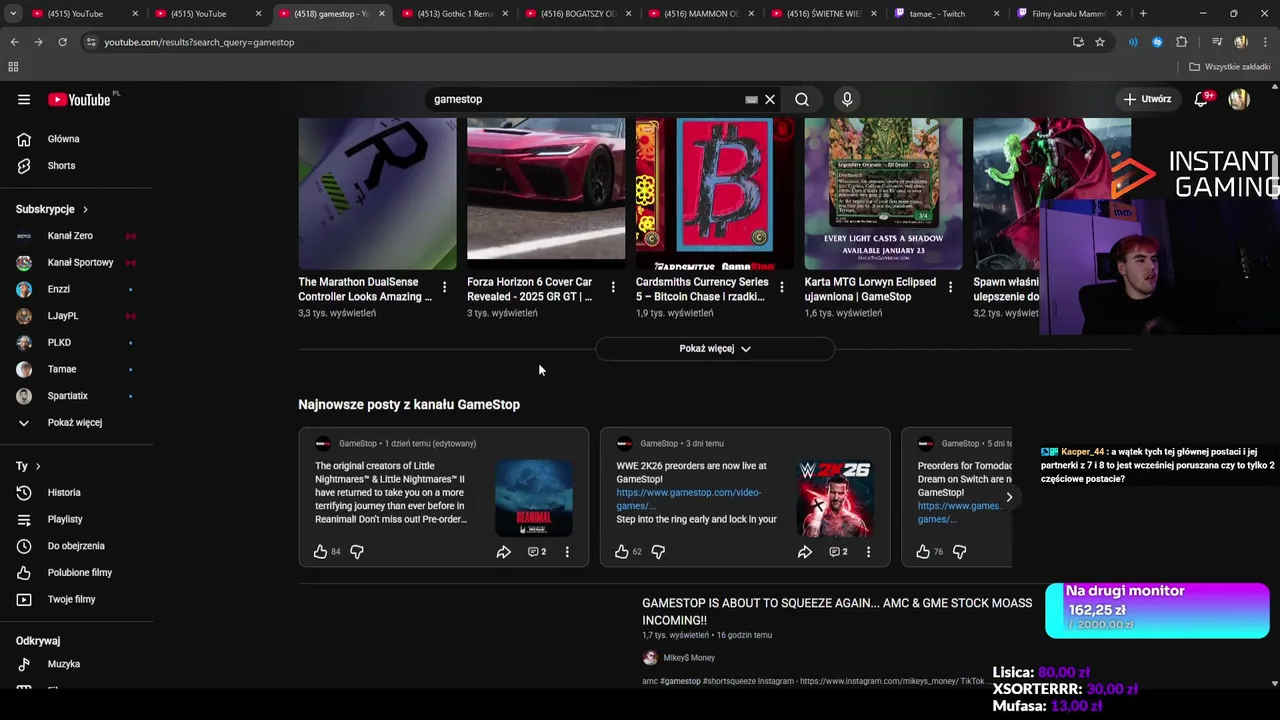The image size is (1280, 720).
Task: Expand the Ty section header
Action: tap(28, 466)
